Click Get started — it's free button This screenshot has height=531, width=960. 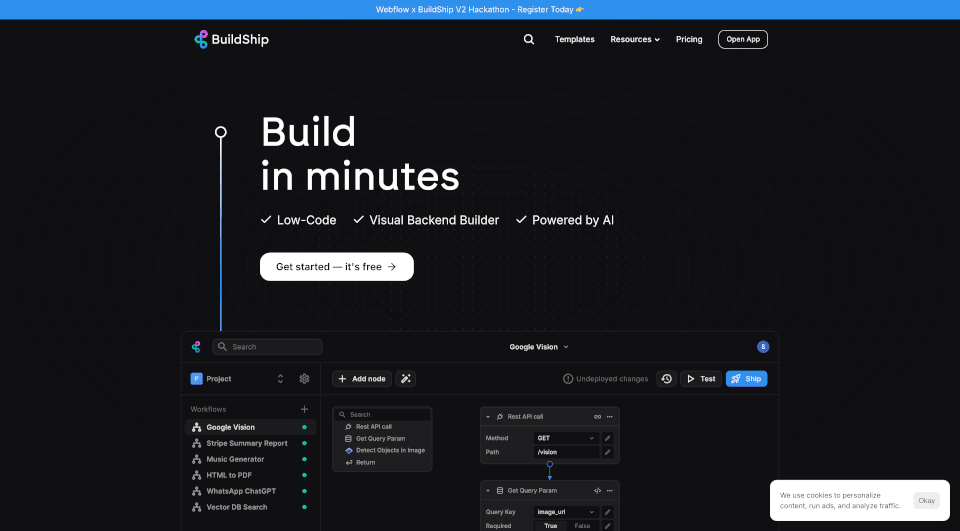(x=336, y=267)
